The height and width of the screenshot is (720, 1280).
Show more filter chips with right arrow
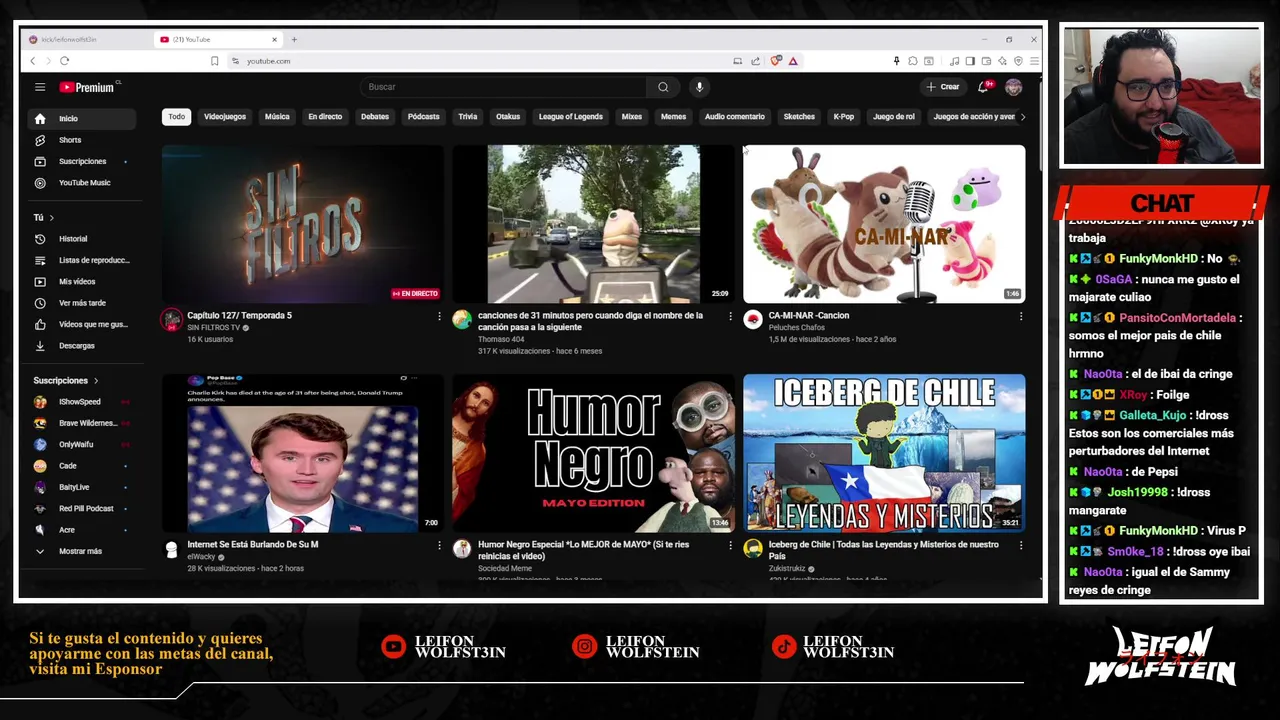[1022, 117]
